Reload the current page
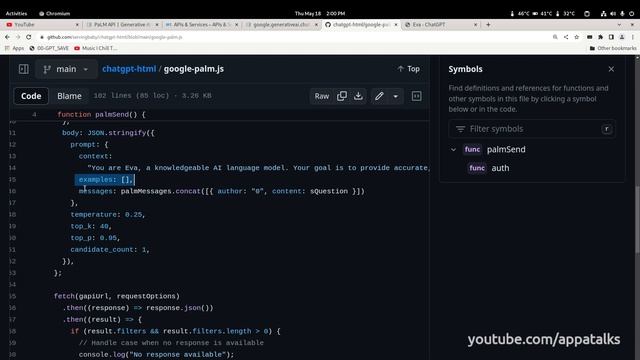 click(29, 37)
